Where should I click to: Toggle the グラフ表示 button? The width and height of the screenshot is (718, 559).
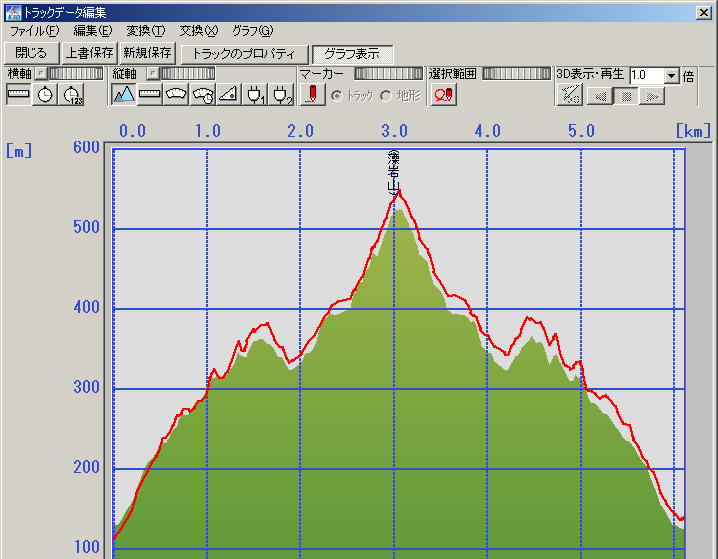pos(352,53)
